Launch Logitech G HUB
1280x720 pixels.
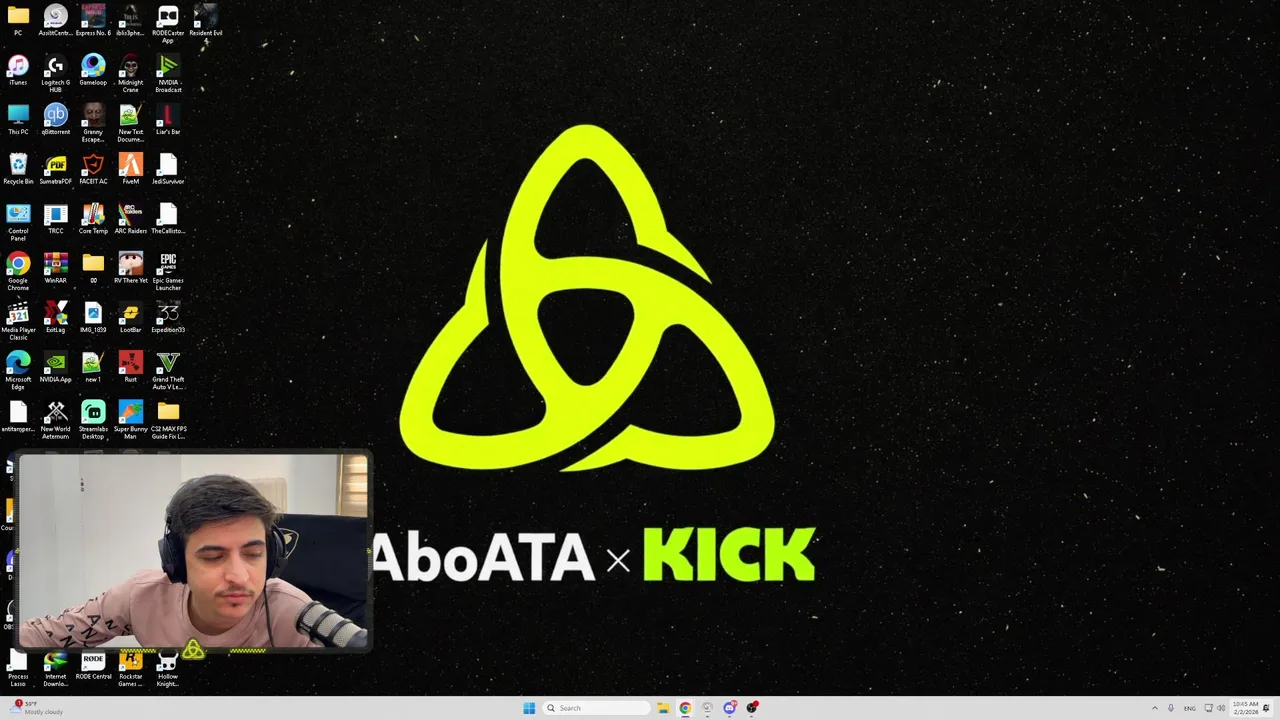(x=56, y=74)
